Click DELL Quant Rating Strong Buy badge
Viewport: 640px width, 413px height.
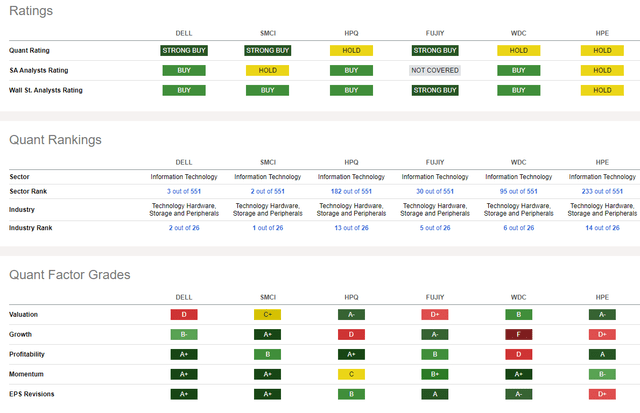(x=184, y=51)
